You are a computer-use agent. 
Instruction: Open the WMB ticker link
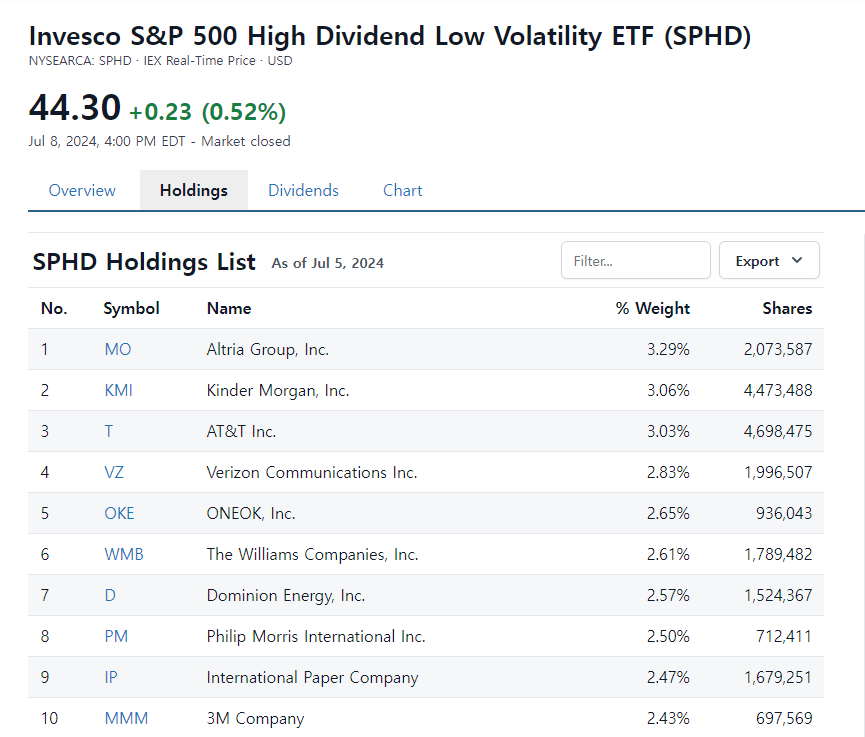124,554
